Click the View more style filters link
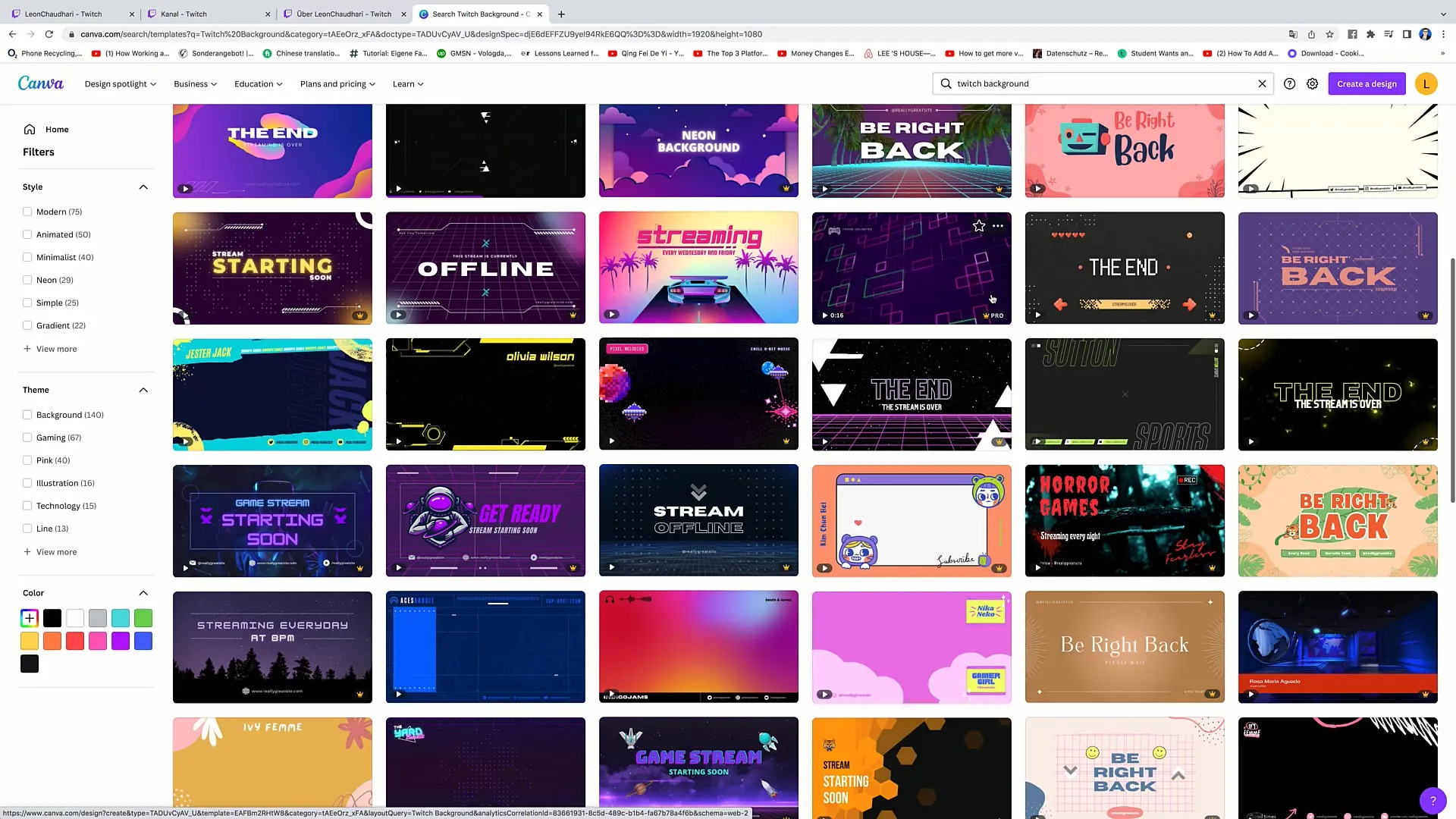This screenshot has height=819, width=1456. click(x=55, y=349)
